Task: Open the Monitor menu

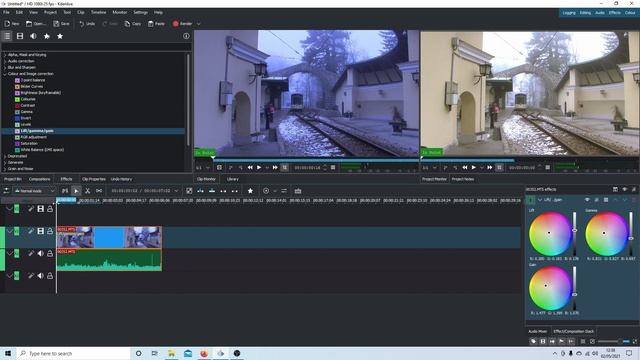Action: coord(120,12)
